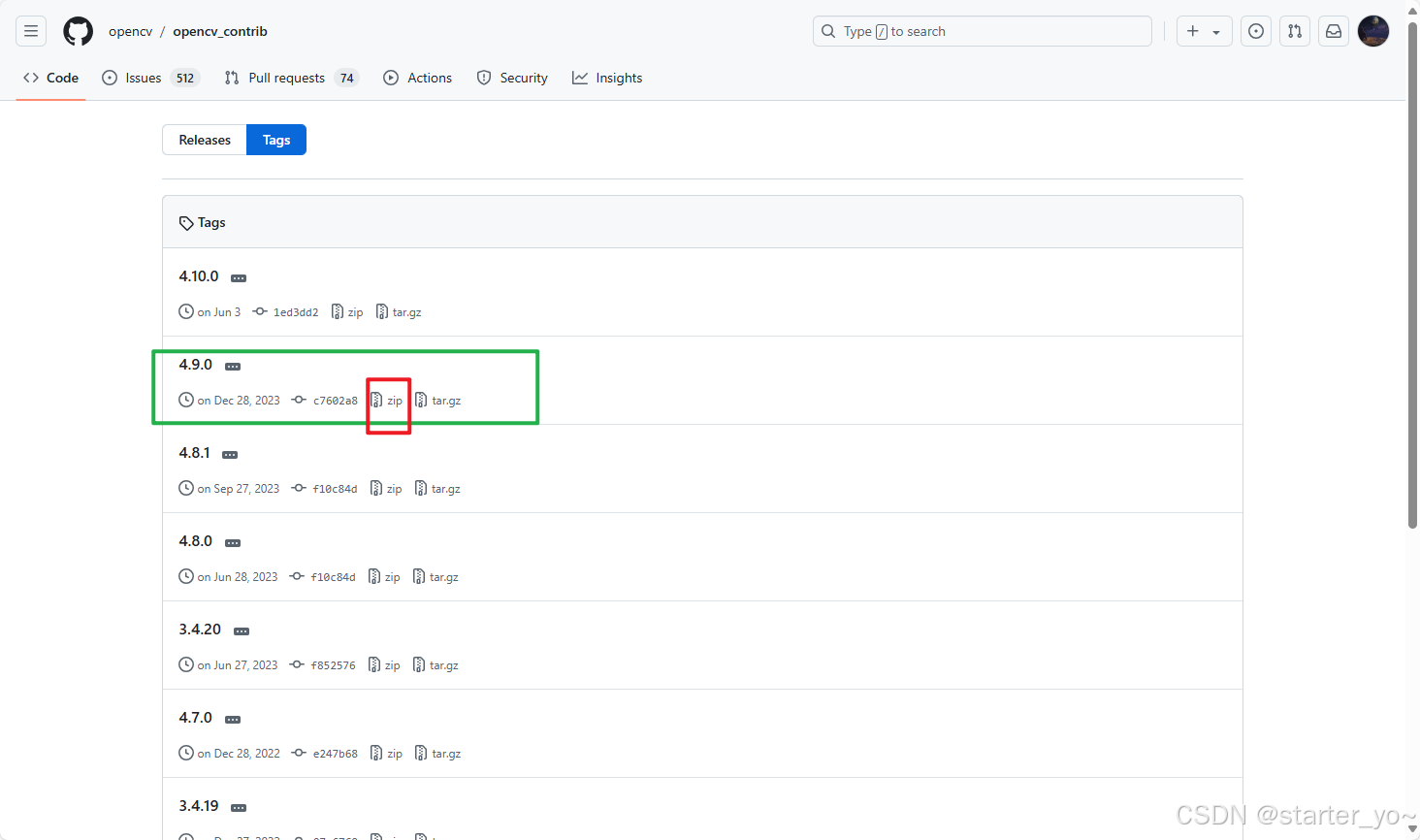Open the opencv_contrib repository link
The image size is (1420, 840).
point(220,31)
